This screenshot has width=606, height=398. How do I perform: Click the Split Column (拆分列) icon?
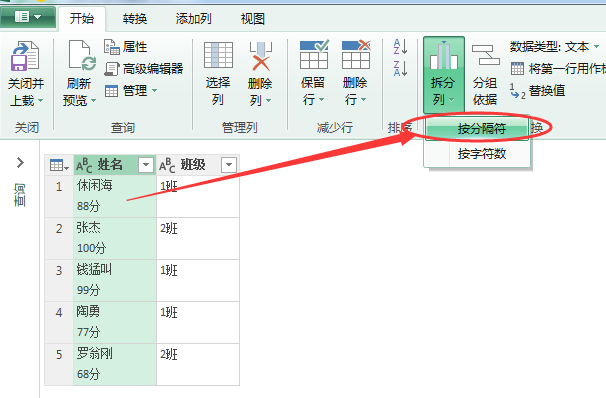pos(444,56)
